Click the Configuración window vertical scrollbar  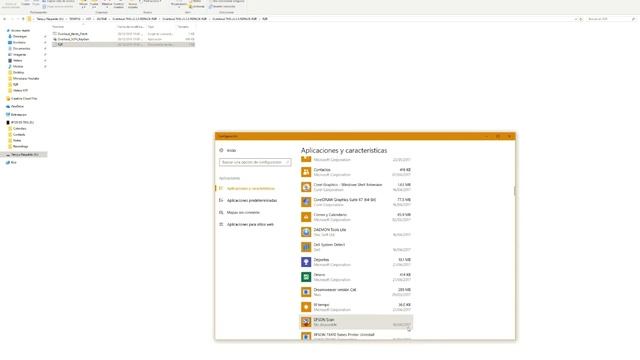click(x=514, y=190)
